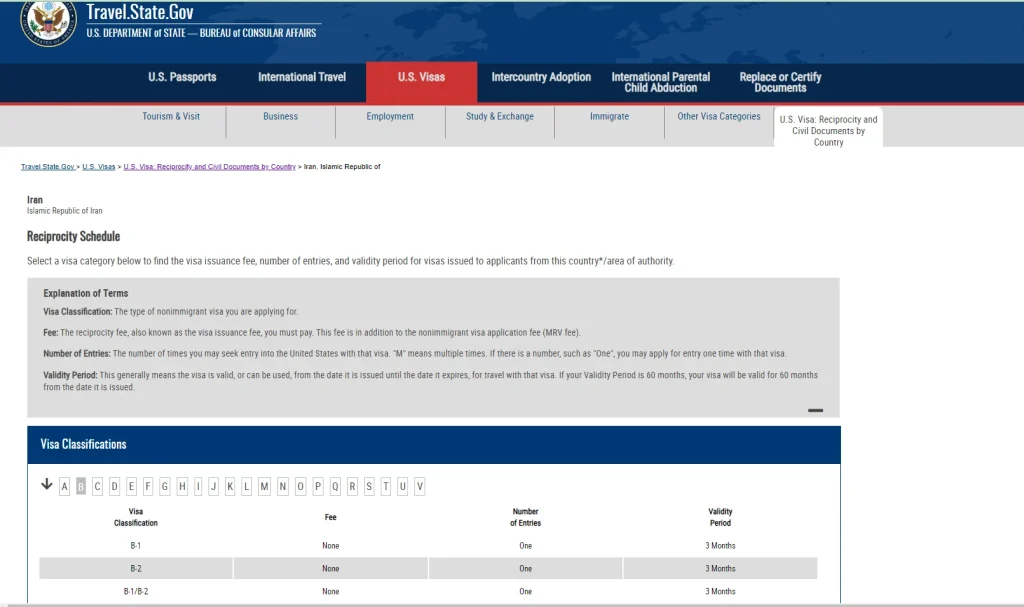Filter visa classifications by letter U
This screenshot has height=607, width=1024.
(x=402, y=486)
